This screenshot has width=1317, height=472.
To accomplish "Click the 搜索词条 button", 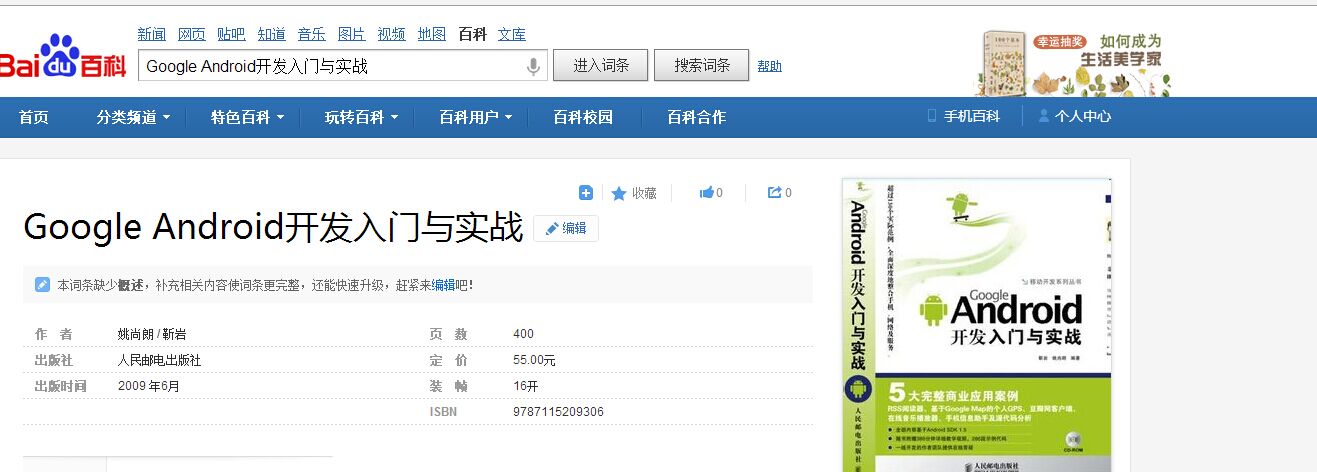I will 701,66.
